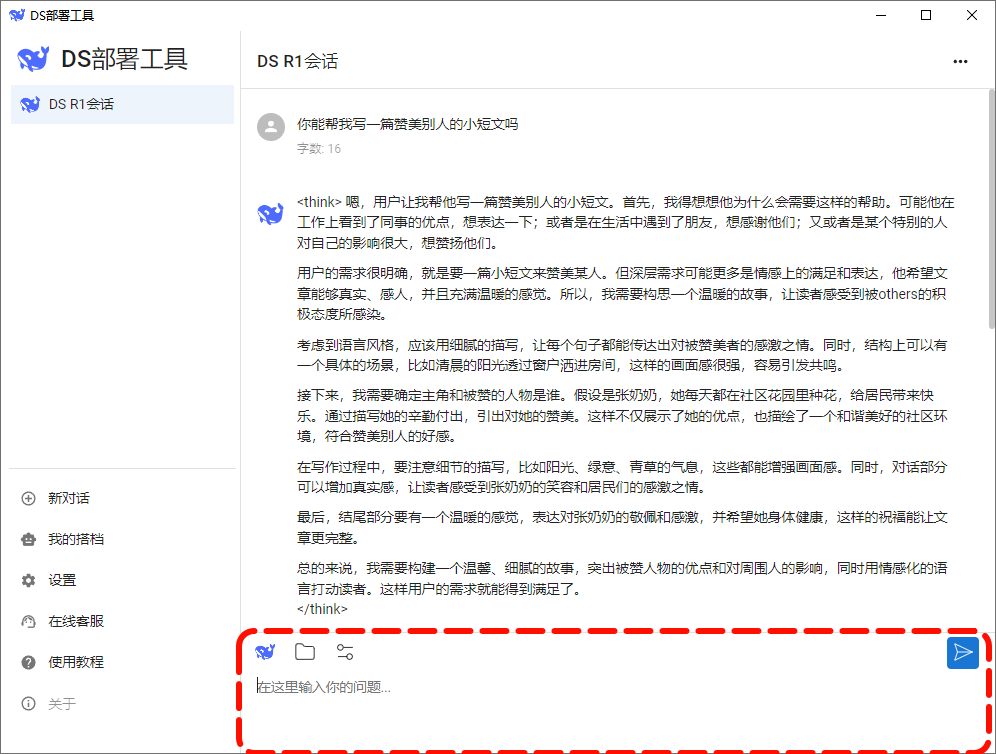996x754 pixels.
Task: Click the DS whale logo in sidebar header
Action: [x=33, y=59]
